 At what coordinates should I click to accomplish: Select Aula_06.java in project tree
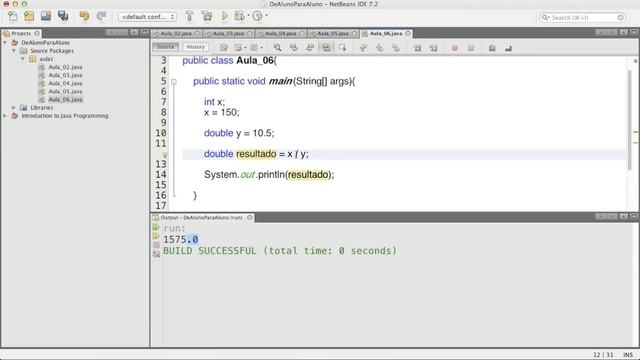65,100
